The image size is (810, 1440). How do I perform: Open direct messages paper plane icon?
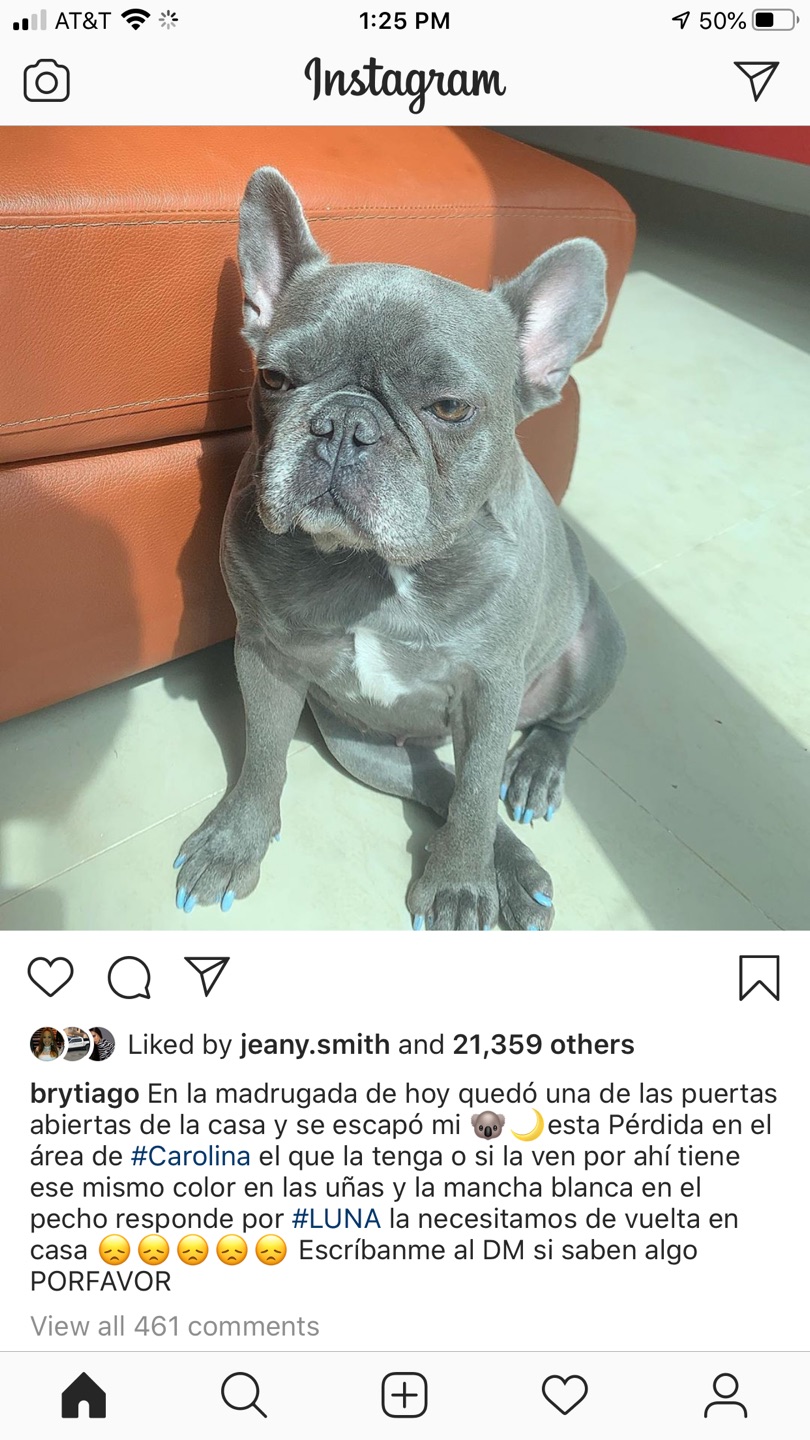[x=756, y=81]
